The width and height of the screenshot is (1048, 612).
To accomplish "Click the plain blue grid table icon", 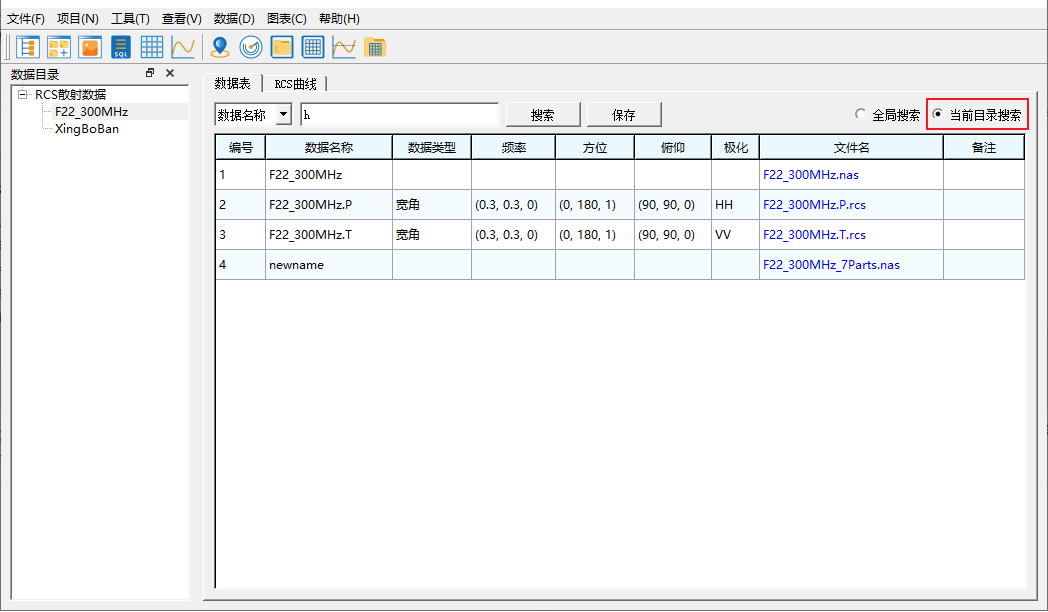I will click(x=152, y=47).
